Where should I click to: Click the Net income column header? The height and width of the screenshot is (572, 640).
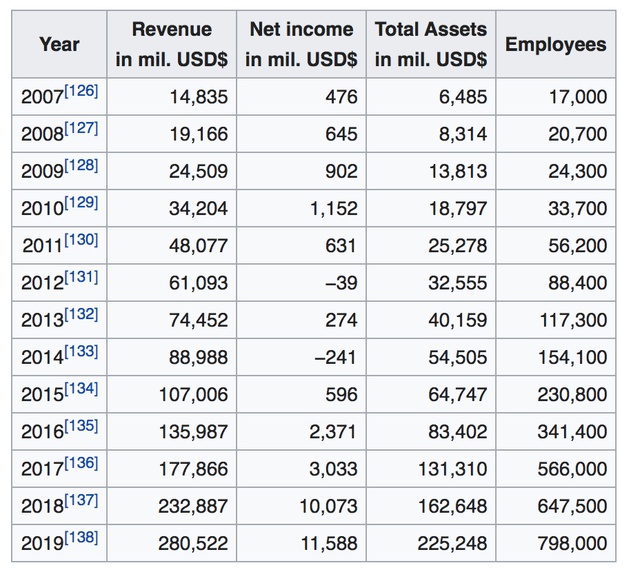click(301, 45)
